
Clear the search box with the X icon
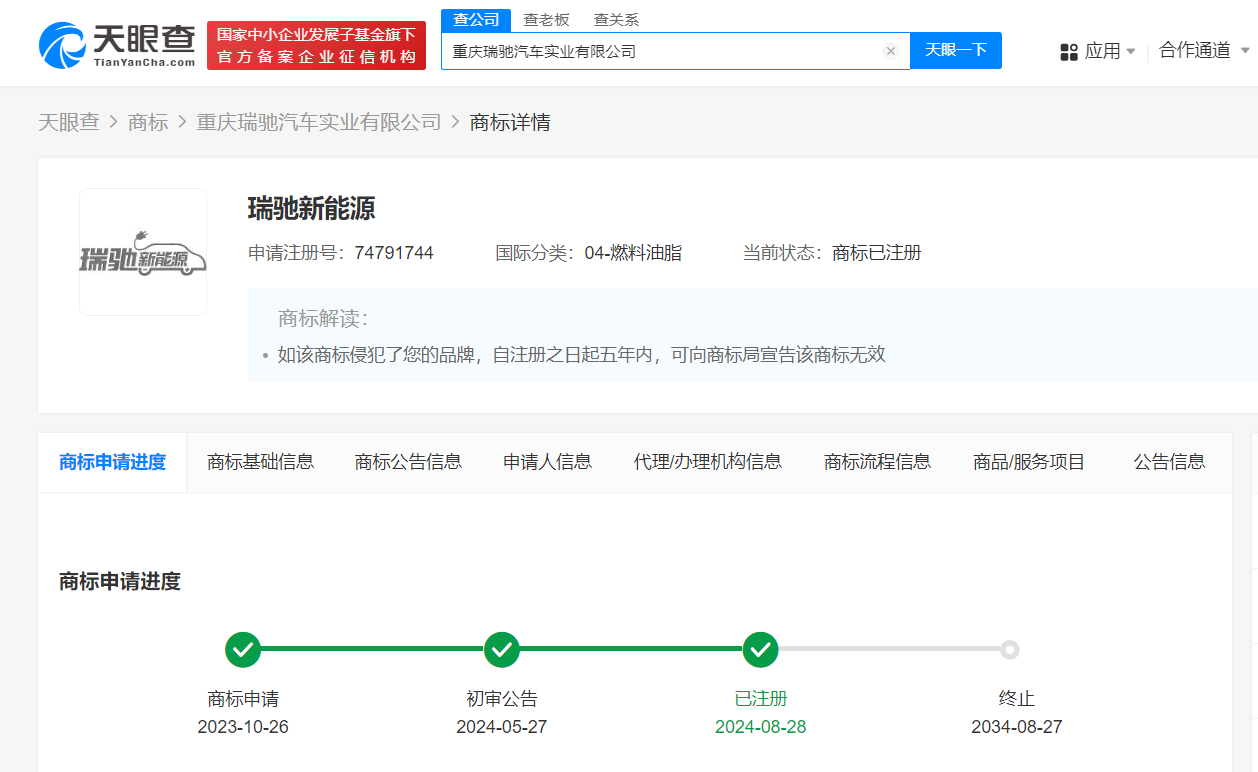point(890,51)
